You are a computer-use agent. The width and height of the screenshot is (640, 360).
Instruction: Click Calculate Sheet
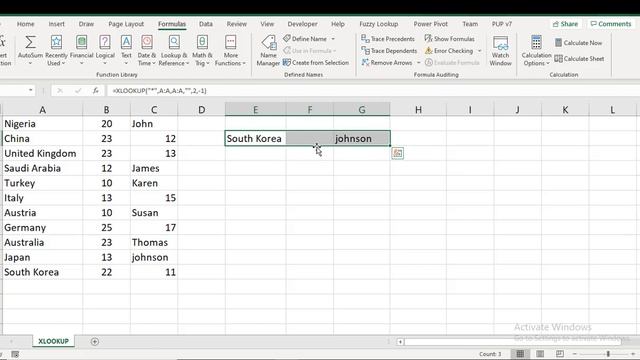tap(579, 59)
